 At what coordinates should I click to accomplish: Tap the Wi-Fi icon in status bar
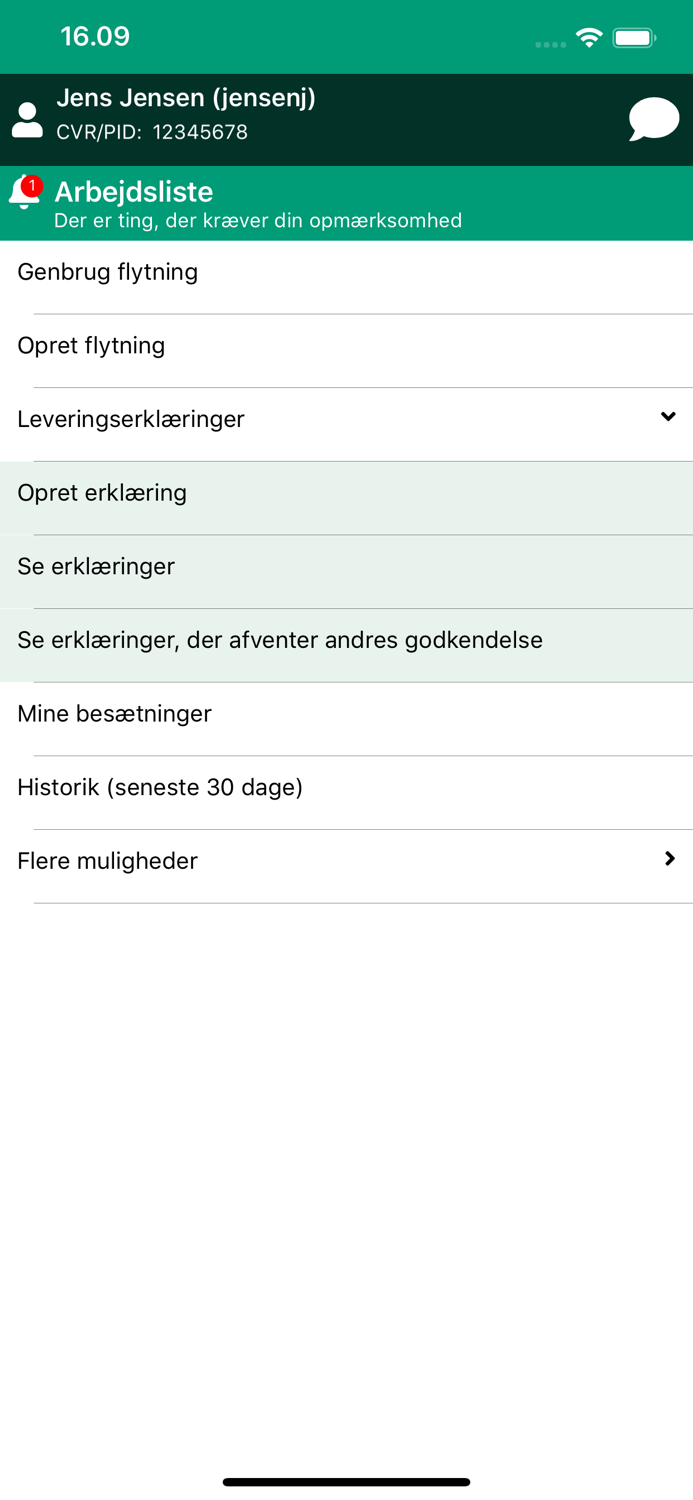click(x=589, y=35)
